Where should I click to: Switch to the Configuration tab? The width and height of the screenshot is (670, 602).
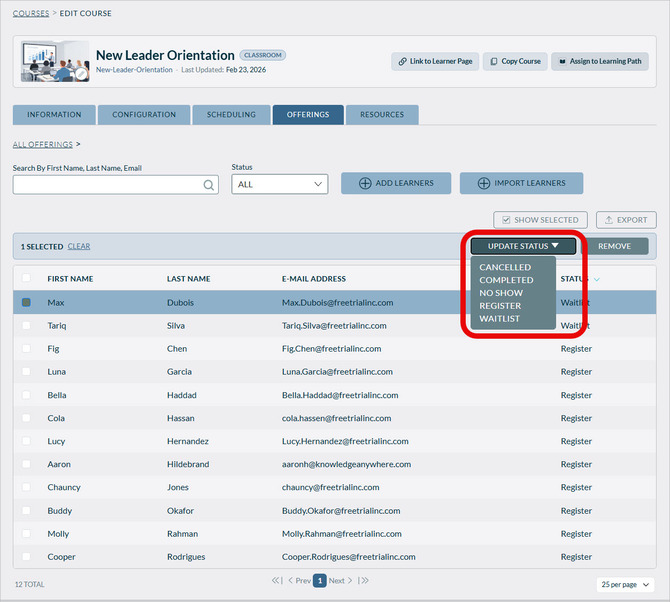(x=144, y=115)
